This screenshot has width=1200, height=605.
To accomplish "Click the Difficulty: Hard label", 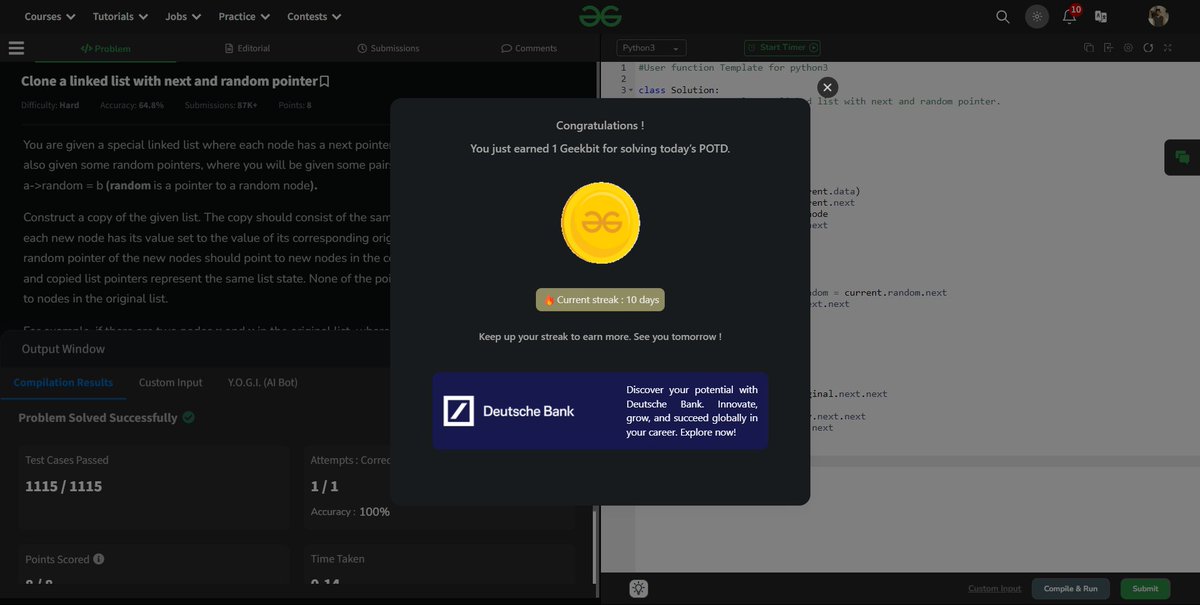I will pos(50,105).
